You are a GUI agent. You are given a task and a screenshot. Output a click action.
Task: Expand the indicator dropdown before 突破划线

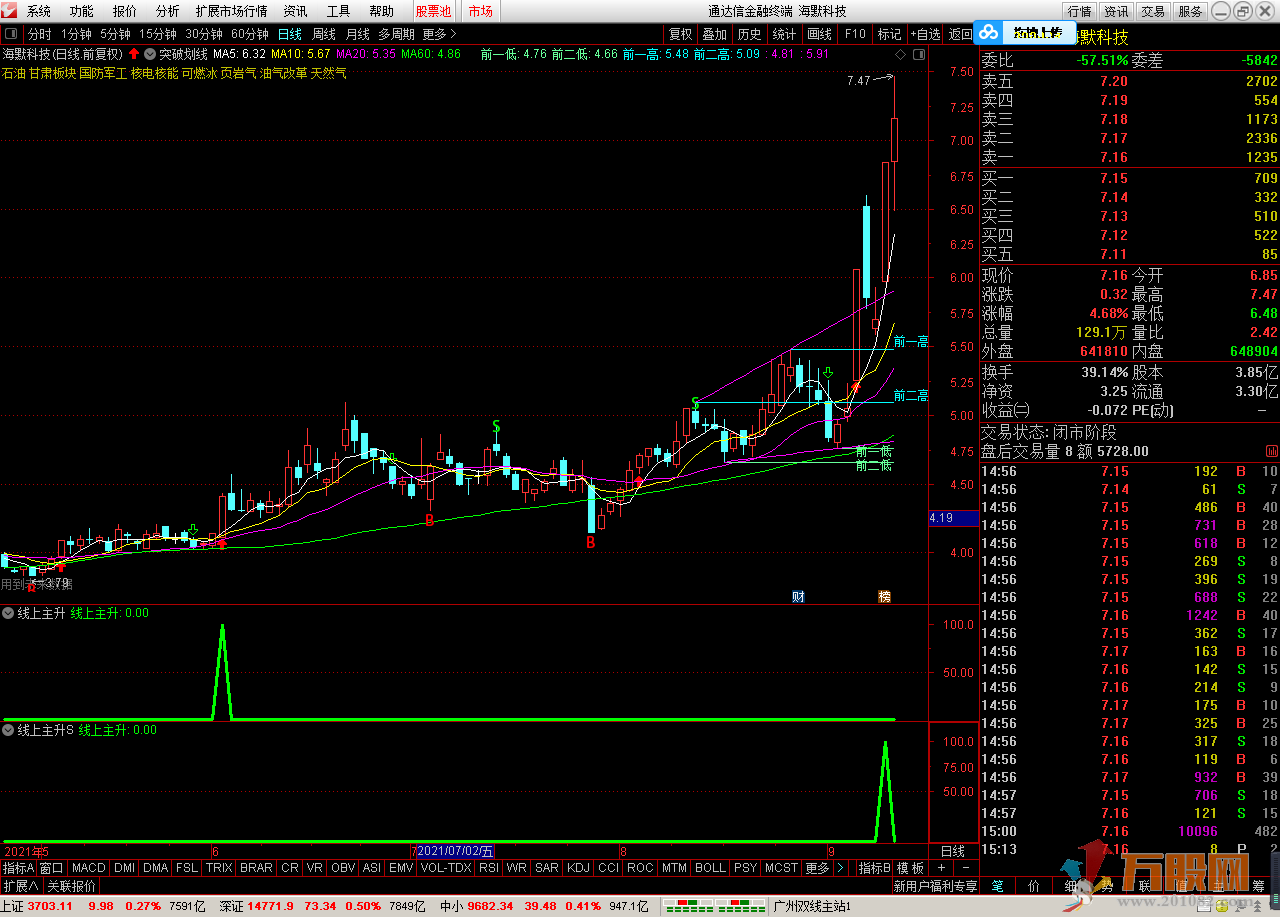click(150, 54)
